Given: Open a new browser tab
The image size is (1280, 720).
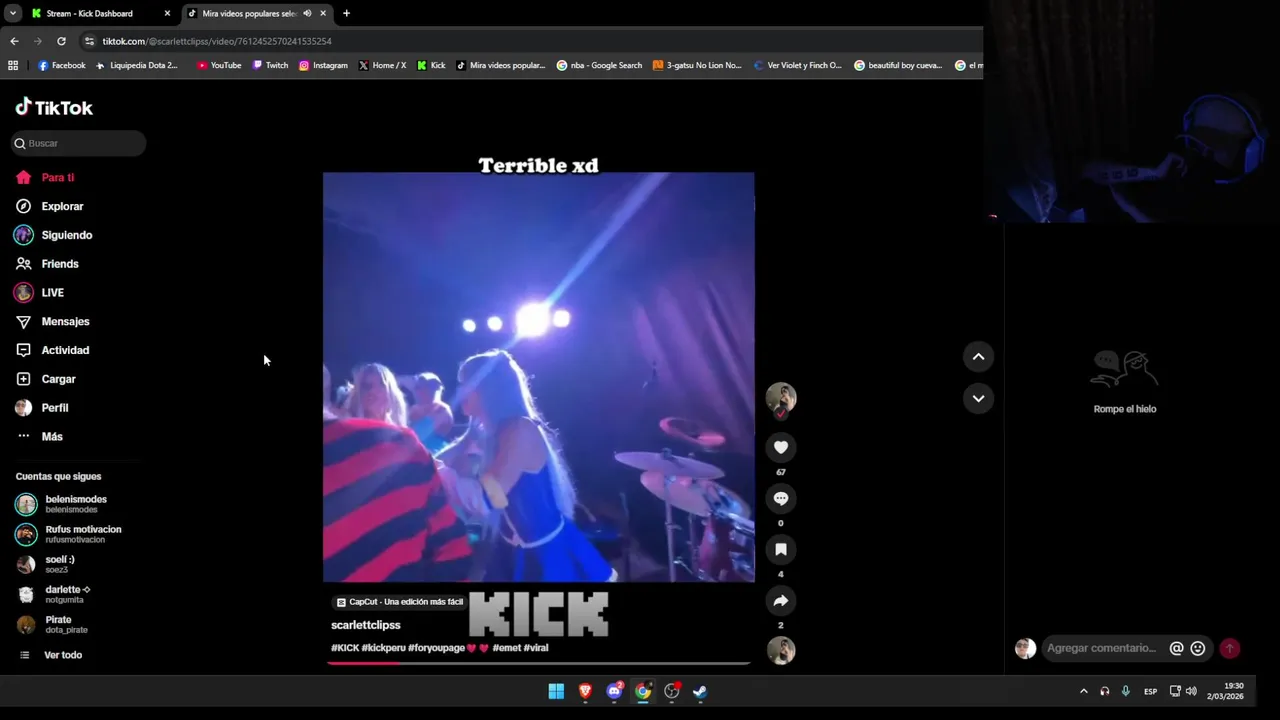Looking at the screenshot, I should 346,13.
